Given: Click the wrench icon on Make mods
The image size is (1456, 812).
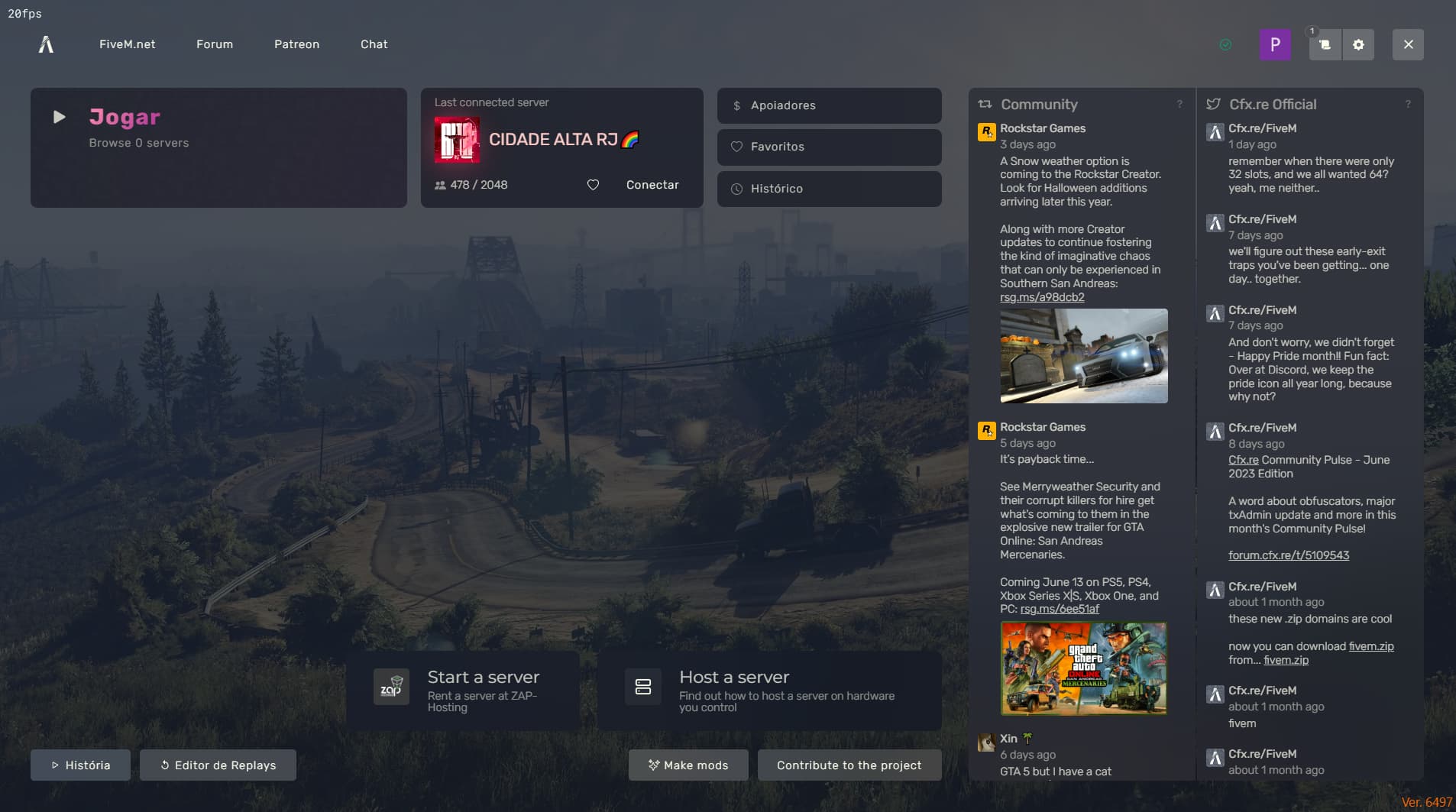Looking at the screenshot, I should (655, 765).
